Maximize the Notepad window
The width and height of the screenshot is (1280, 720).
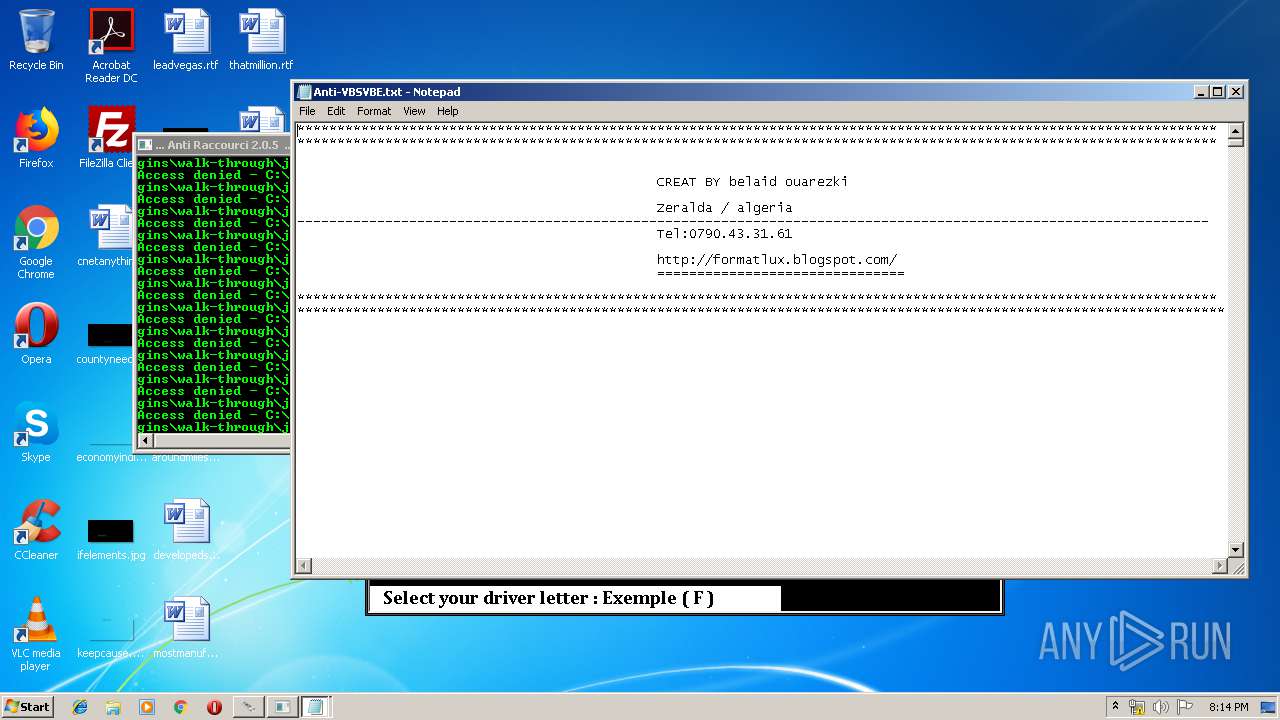[1217, 92]
